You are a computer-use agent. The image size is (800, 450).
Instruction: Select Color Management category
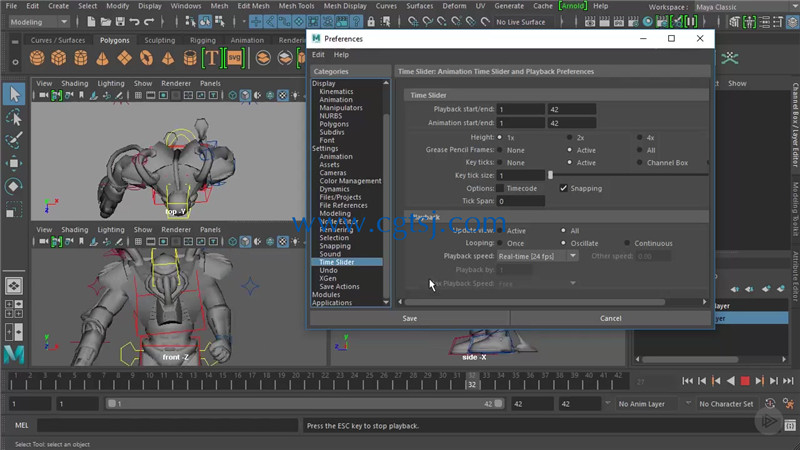[x=351, y=181]
